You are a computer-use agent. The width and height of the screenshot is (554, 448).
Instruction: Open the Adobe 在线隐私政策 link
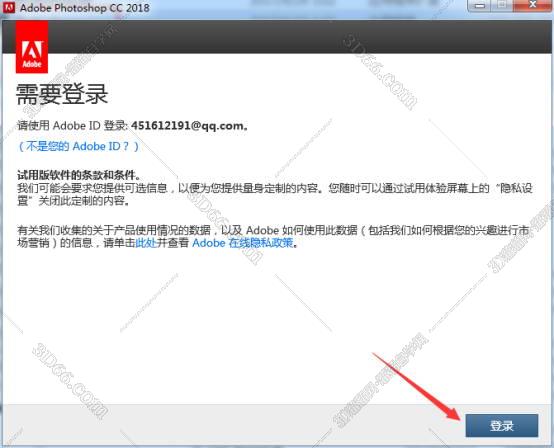(x=243, y=243)
